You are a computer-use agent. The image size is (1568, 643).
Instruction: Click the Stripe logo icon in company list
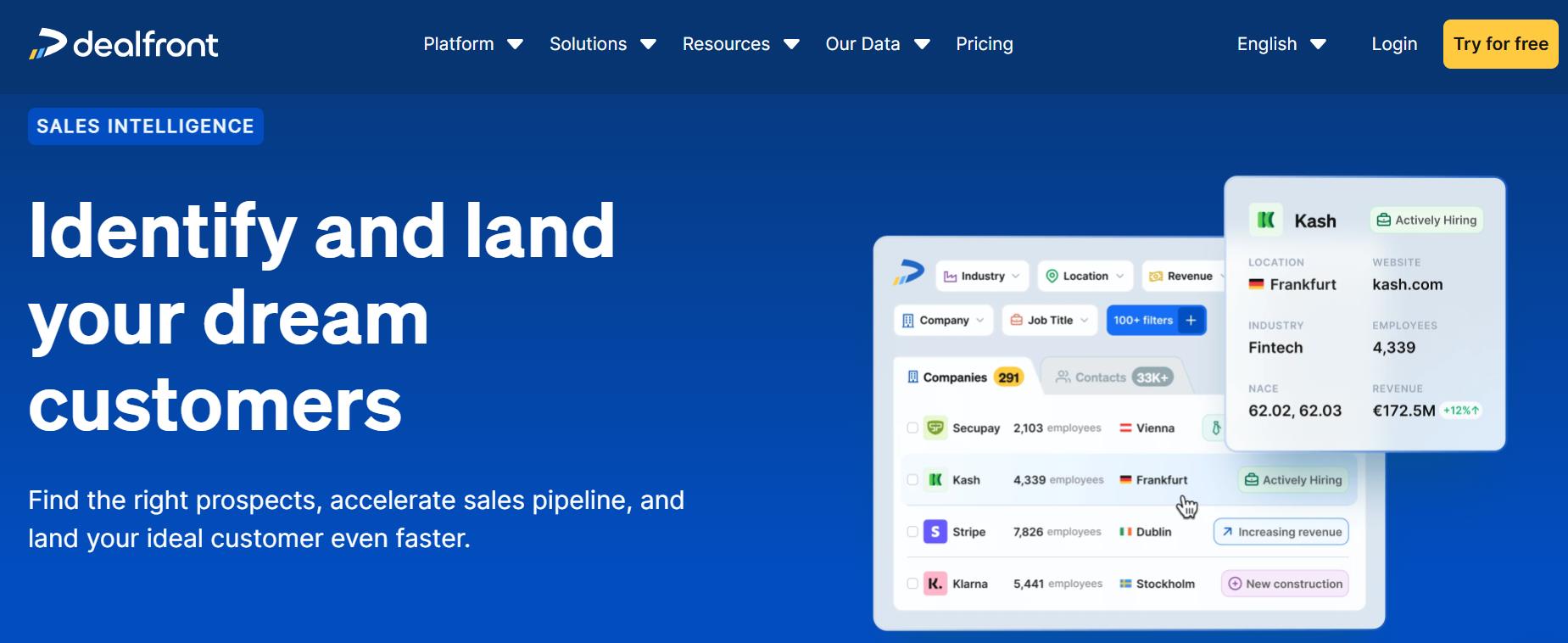pos(935,532)
